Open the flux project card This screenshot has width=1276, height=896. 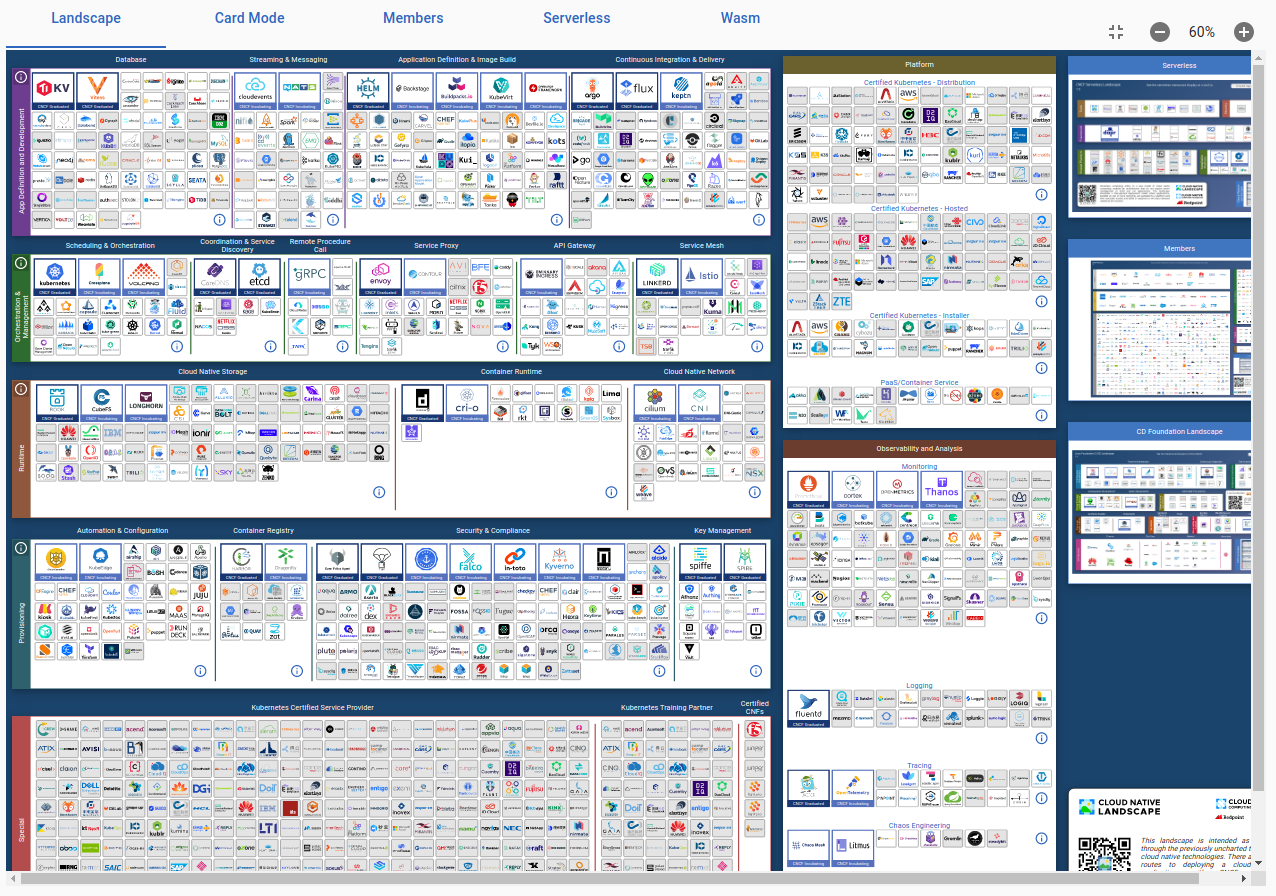click(x=637, y=91)
